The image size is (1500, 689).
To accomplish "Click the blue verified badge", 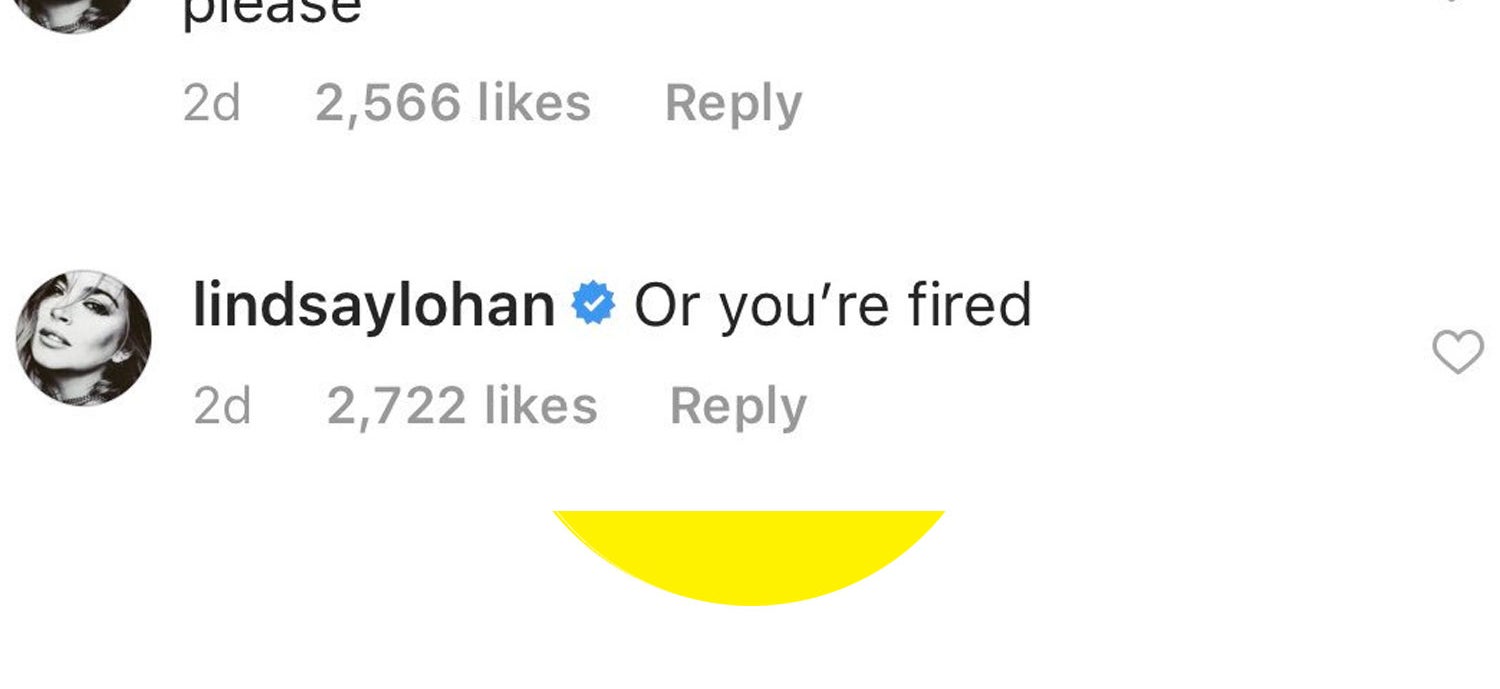I will (593, 305).
